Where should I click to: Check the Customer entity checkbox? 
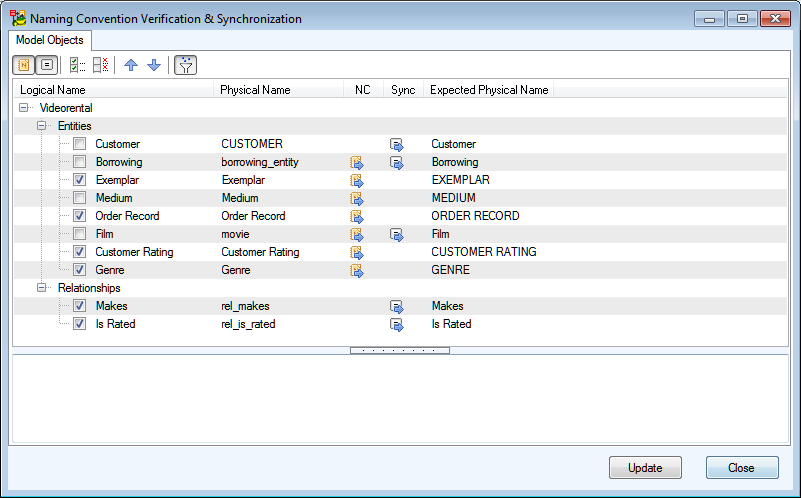(x=79, y=144)
